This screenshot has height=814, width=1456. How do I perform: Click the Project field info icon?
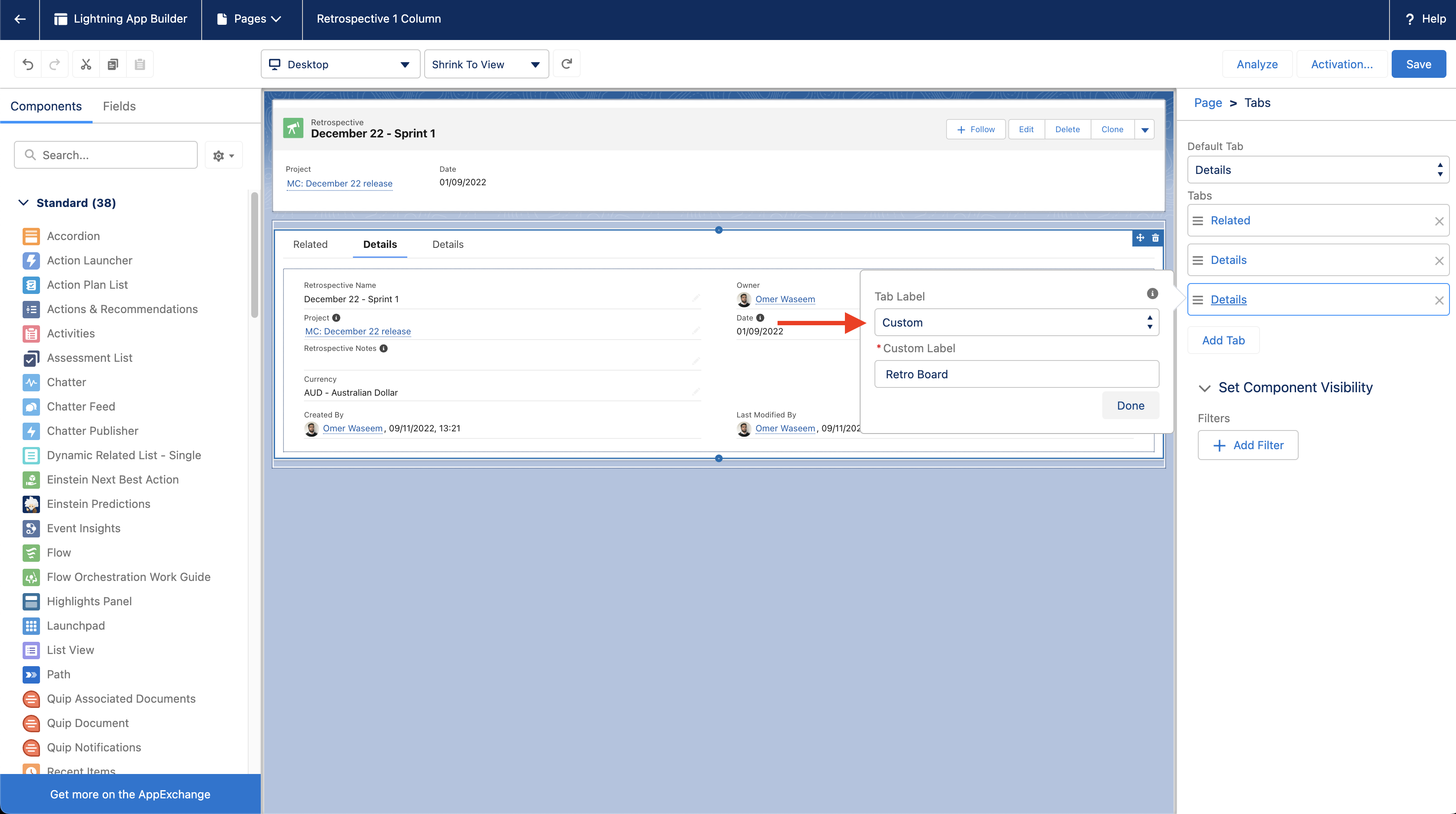point(336,318)
